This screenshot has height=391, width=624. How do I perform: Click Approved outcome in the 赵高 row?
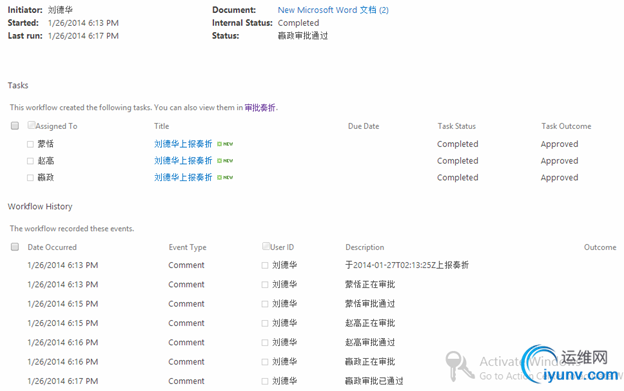pos(559,161)
